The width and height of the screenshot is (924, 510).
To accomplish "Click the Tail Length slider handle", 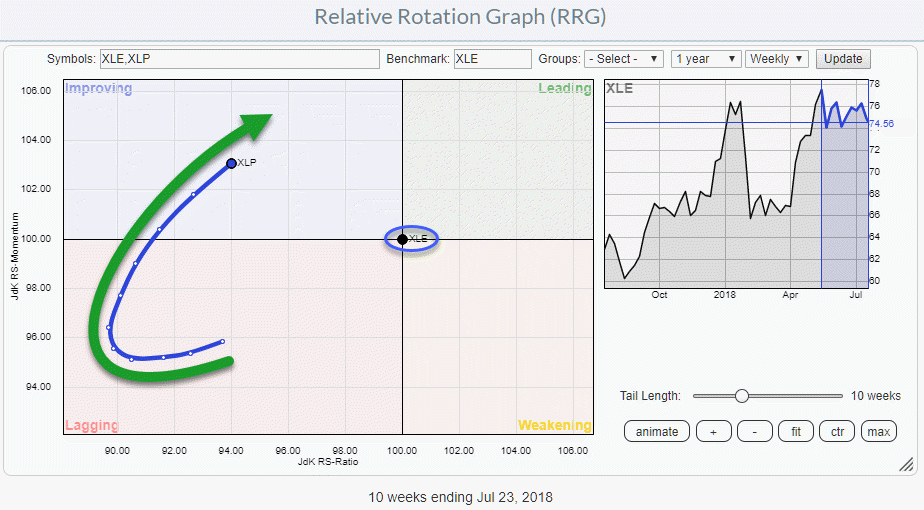I will (741, 396).
